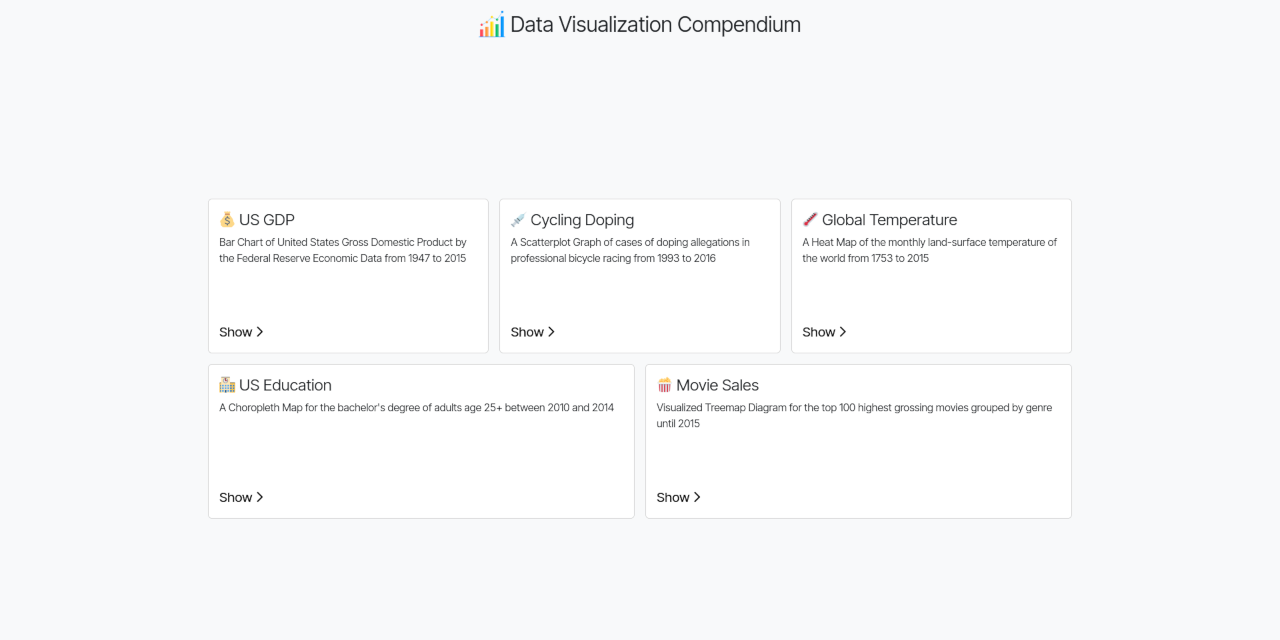Show the Global Temperature heat map
The width and height of the screenshot is (1280, 640).
[x=818, y=331]
